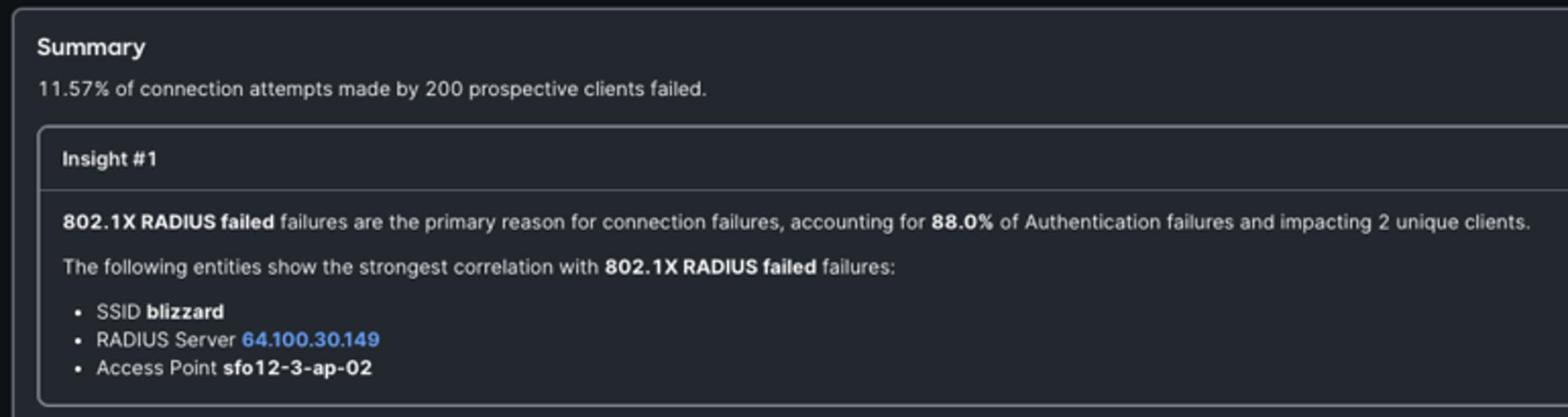
Task: Click the connection attempts phrase in the summary
Action: click(x=236, y=90)
